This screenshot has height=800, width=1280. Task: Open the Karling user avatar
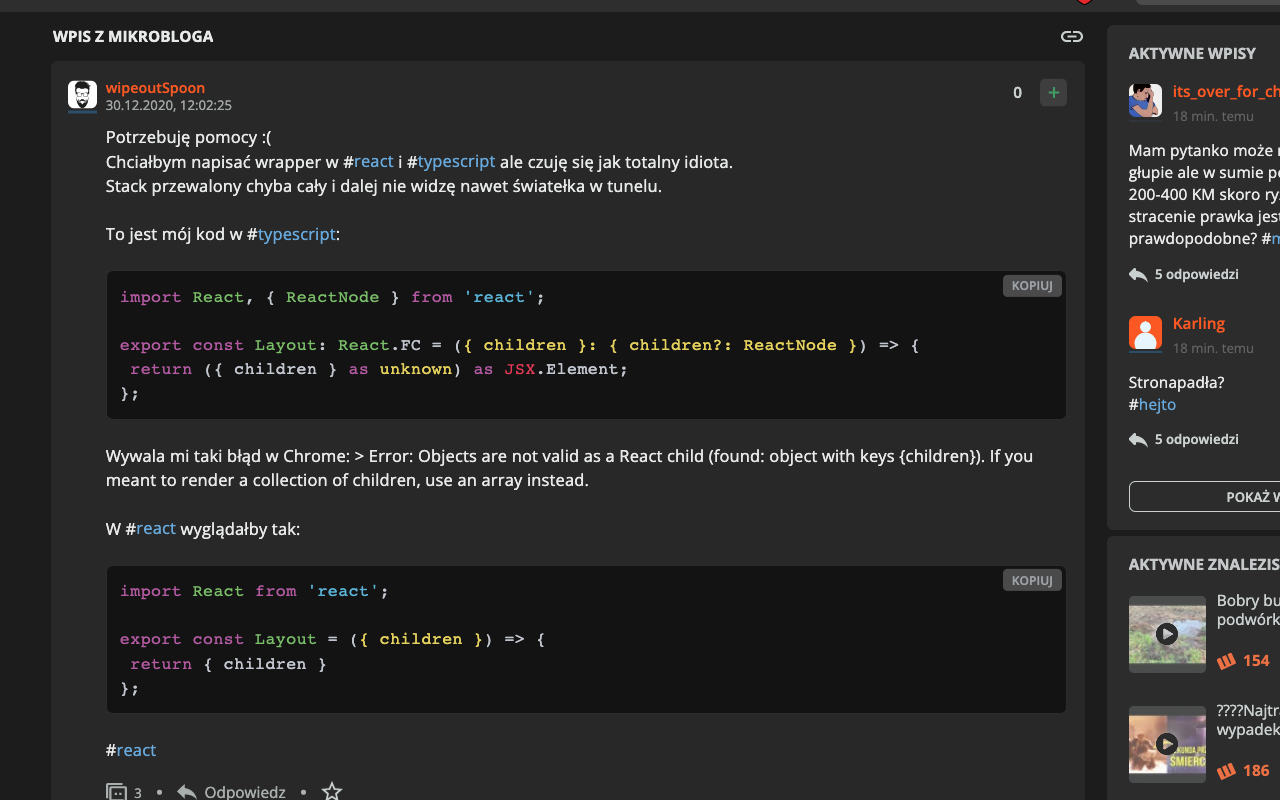[x=1145, y=333]
